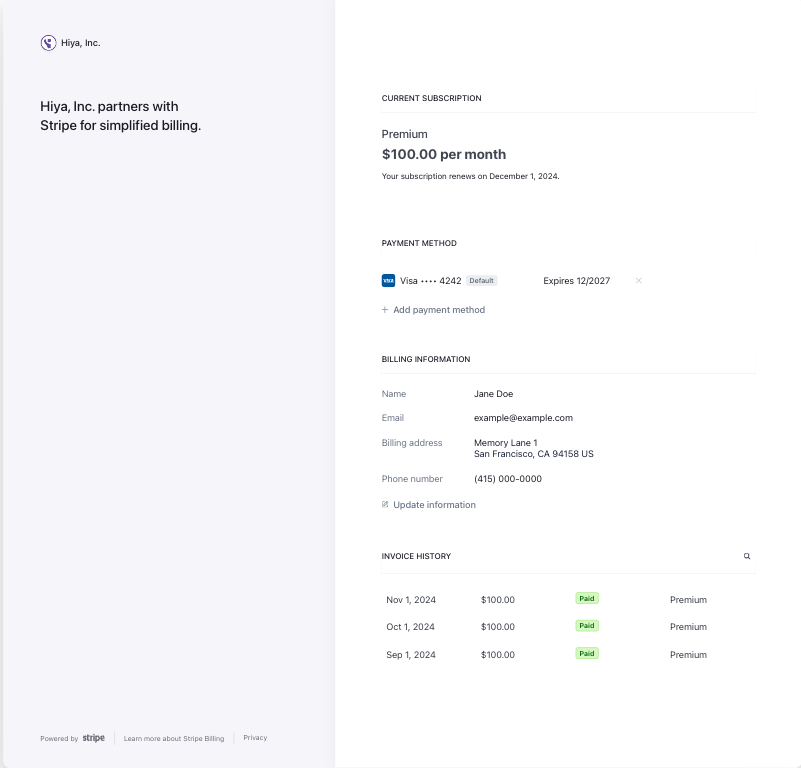Click the Stripe wordmark in the footer
This screenshot has width=801, height=768.
coord(93,737)
